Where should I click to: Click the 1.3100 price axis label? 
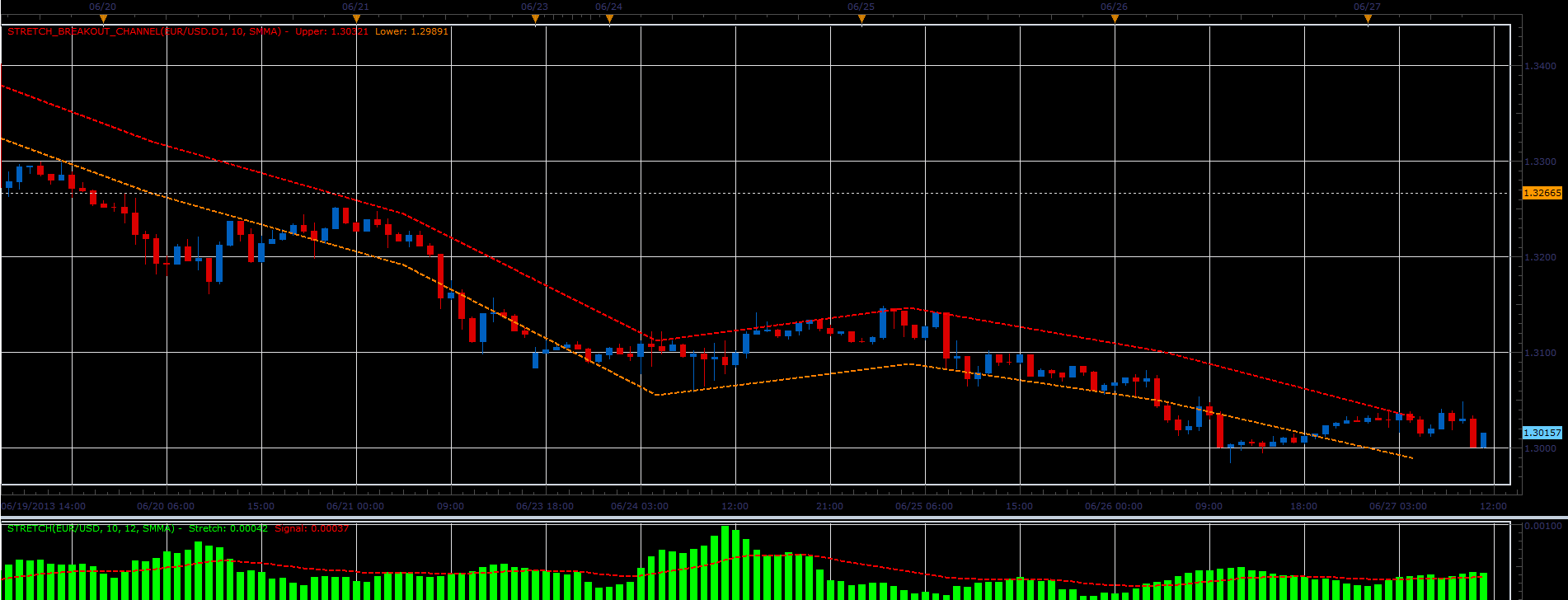(x=1541, y=353)
